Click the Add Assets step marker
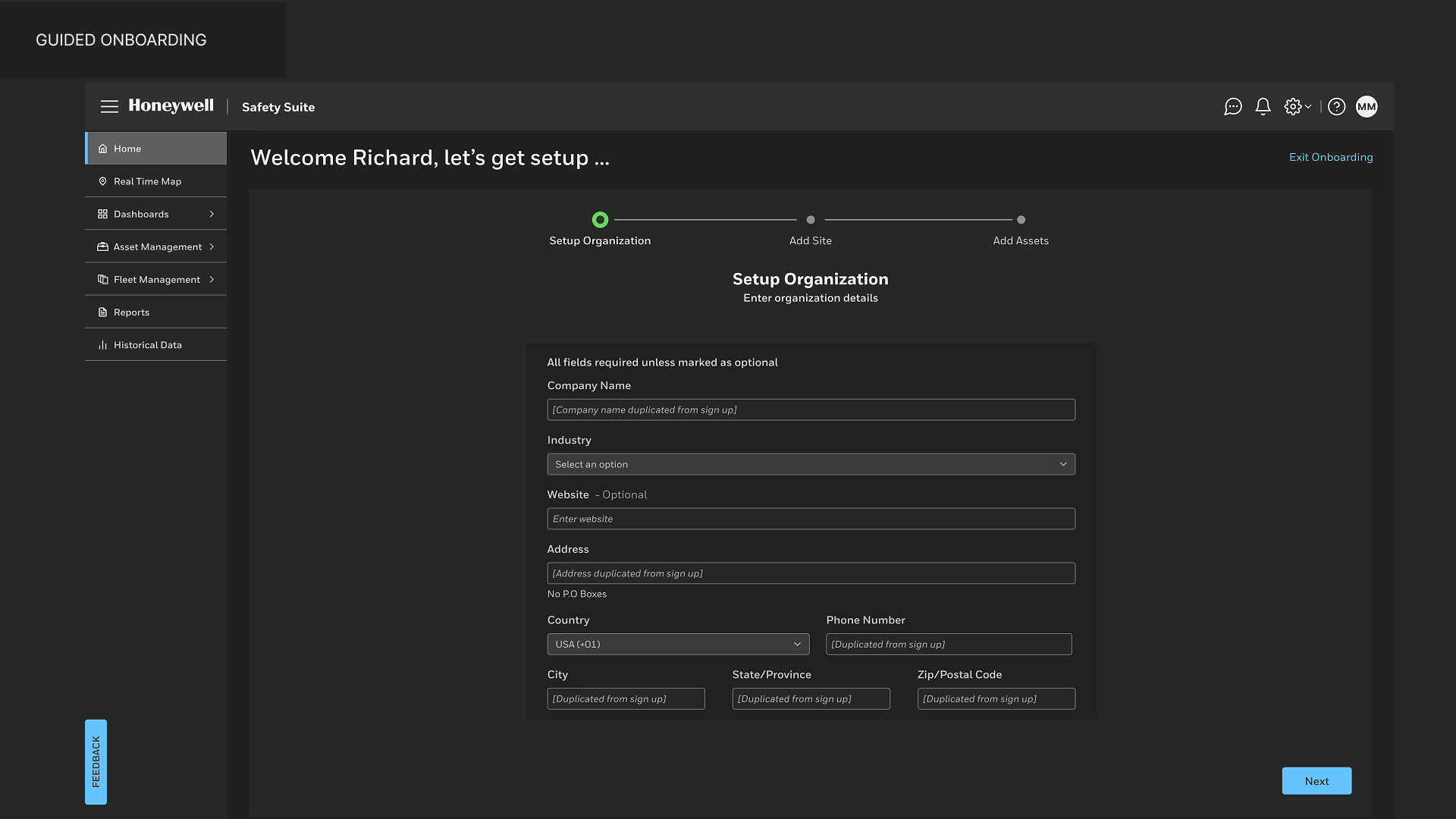Image resolution: width=1456 pixels, height=819 pixels. [1021, 220]
